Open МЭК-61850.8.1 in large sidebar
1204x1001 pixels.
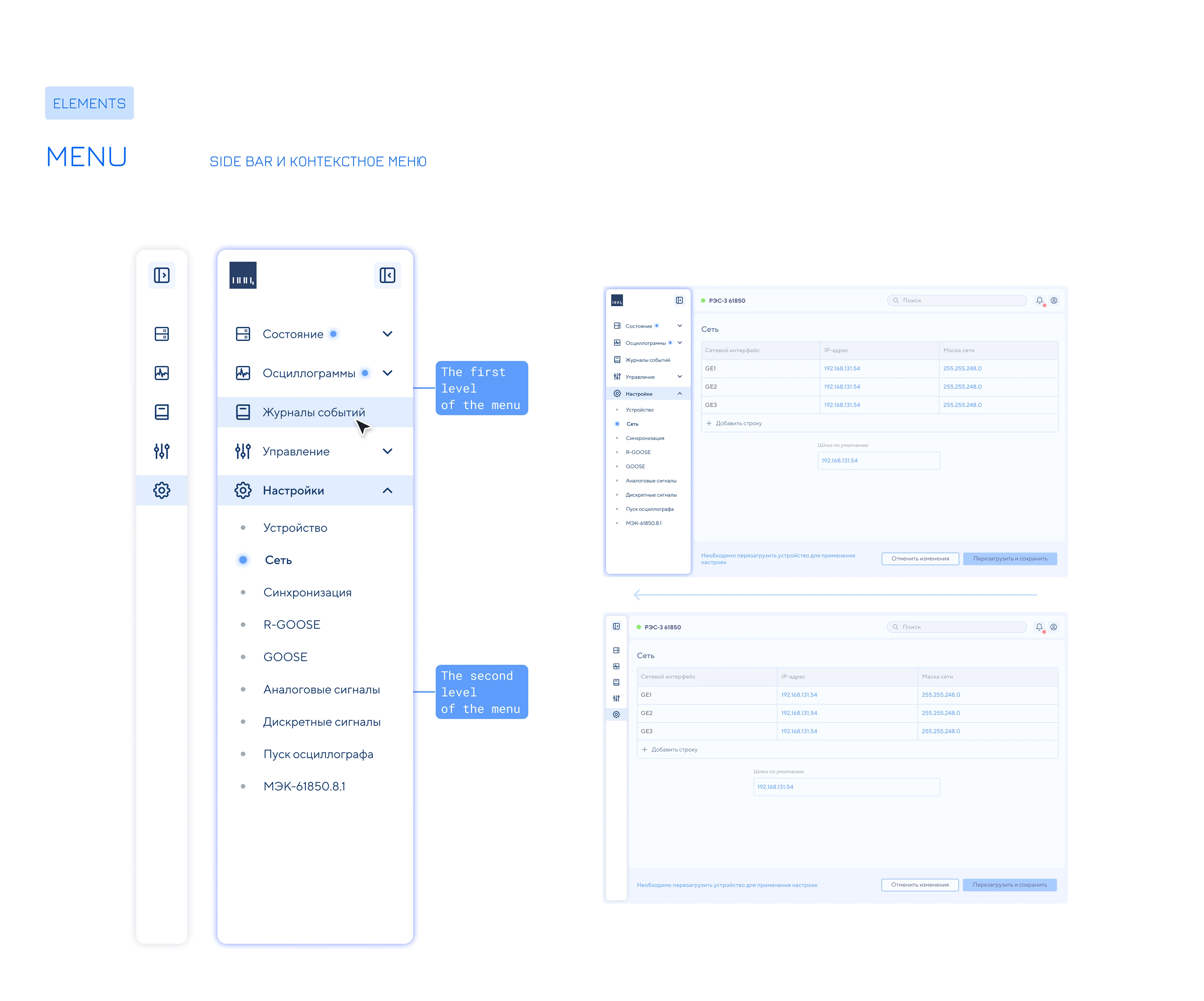pos(304,787)
